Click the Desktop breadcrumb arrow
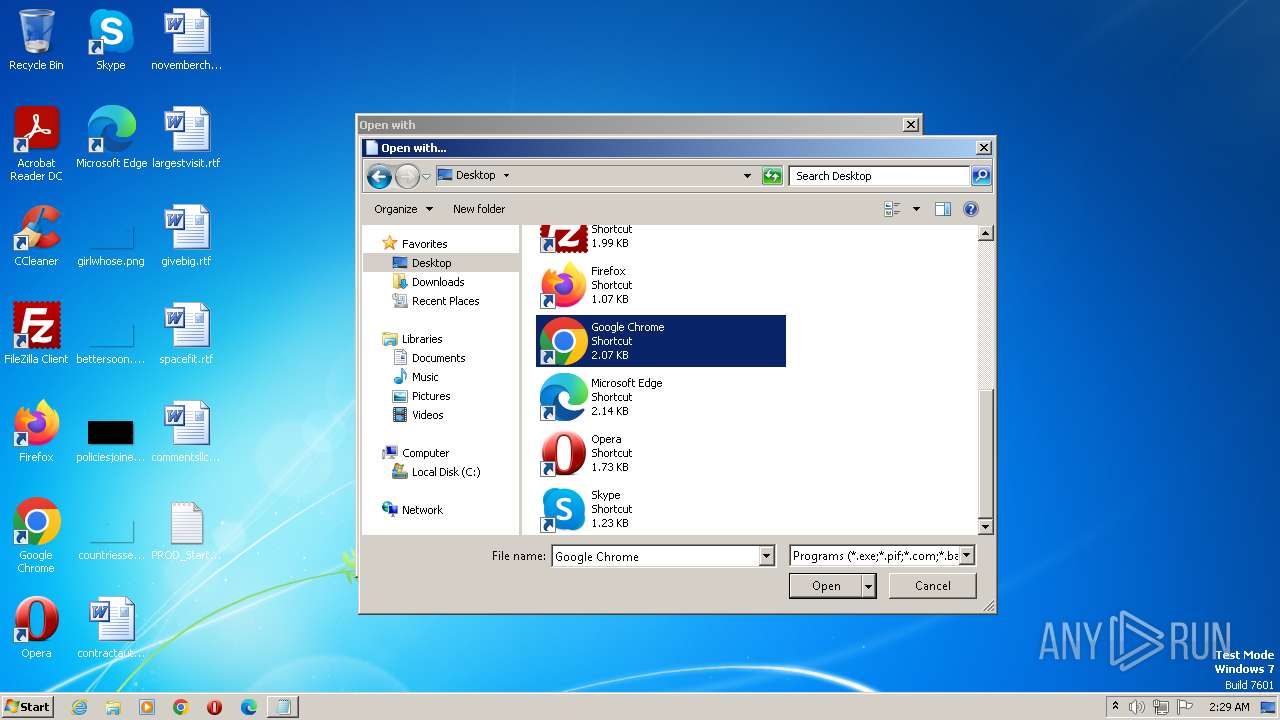Viewport: 1280px width, 720px height. tap(506, 176)
